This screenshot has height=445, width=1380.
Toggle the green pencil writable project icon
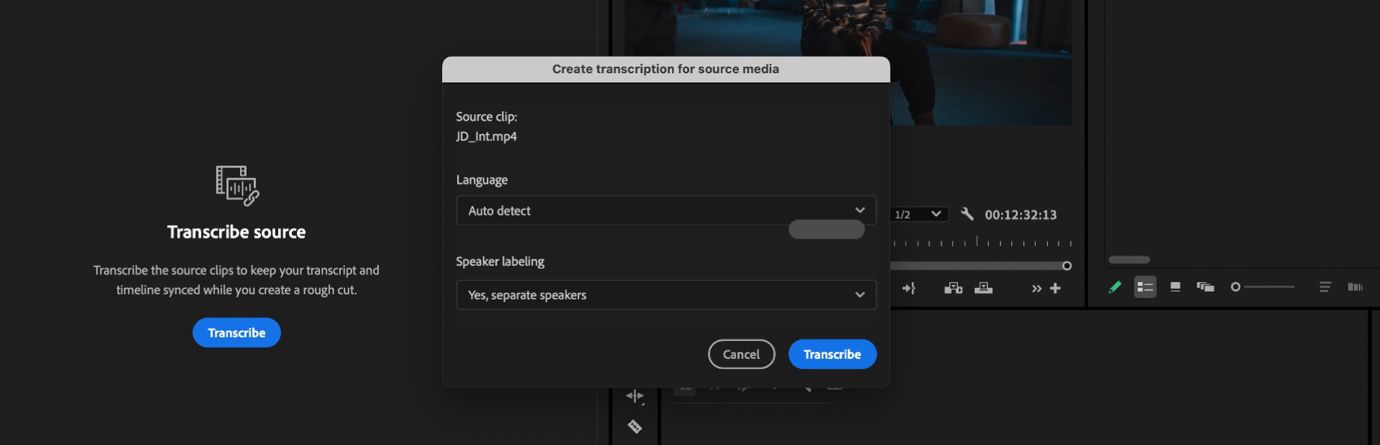1115,287
